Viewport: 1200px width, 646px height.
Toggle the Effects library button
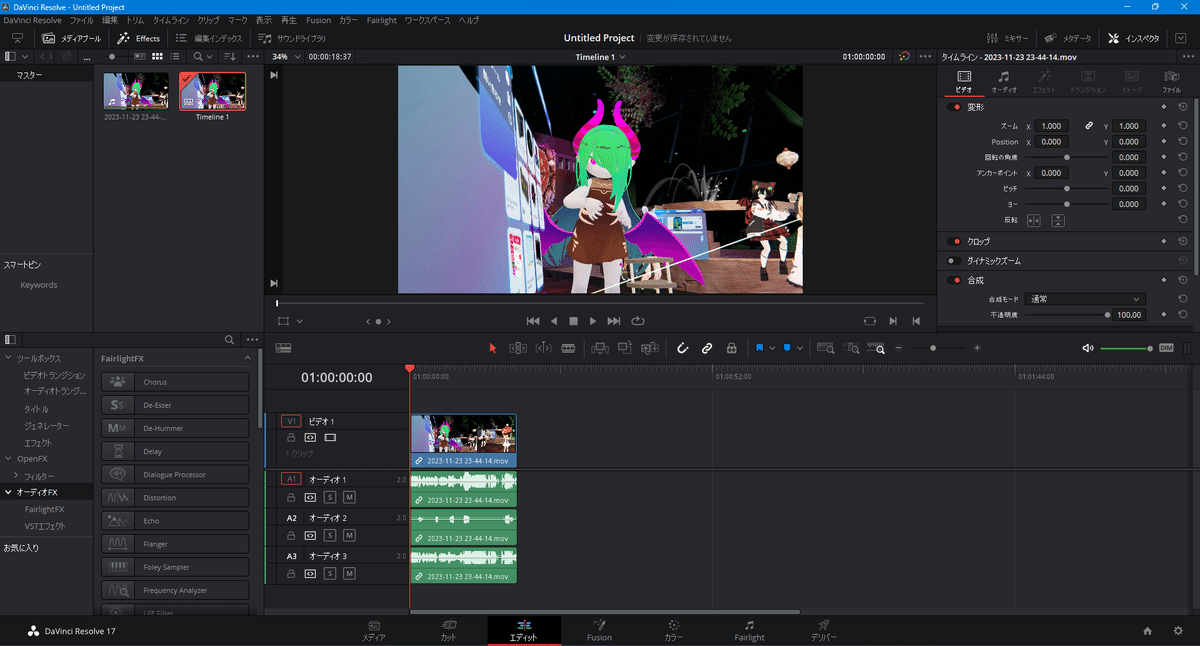[138, 38]
